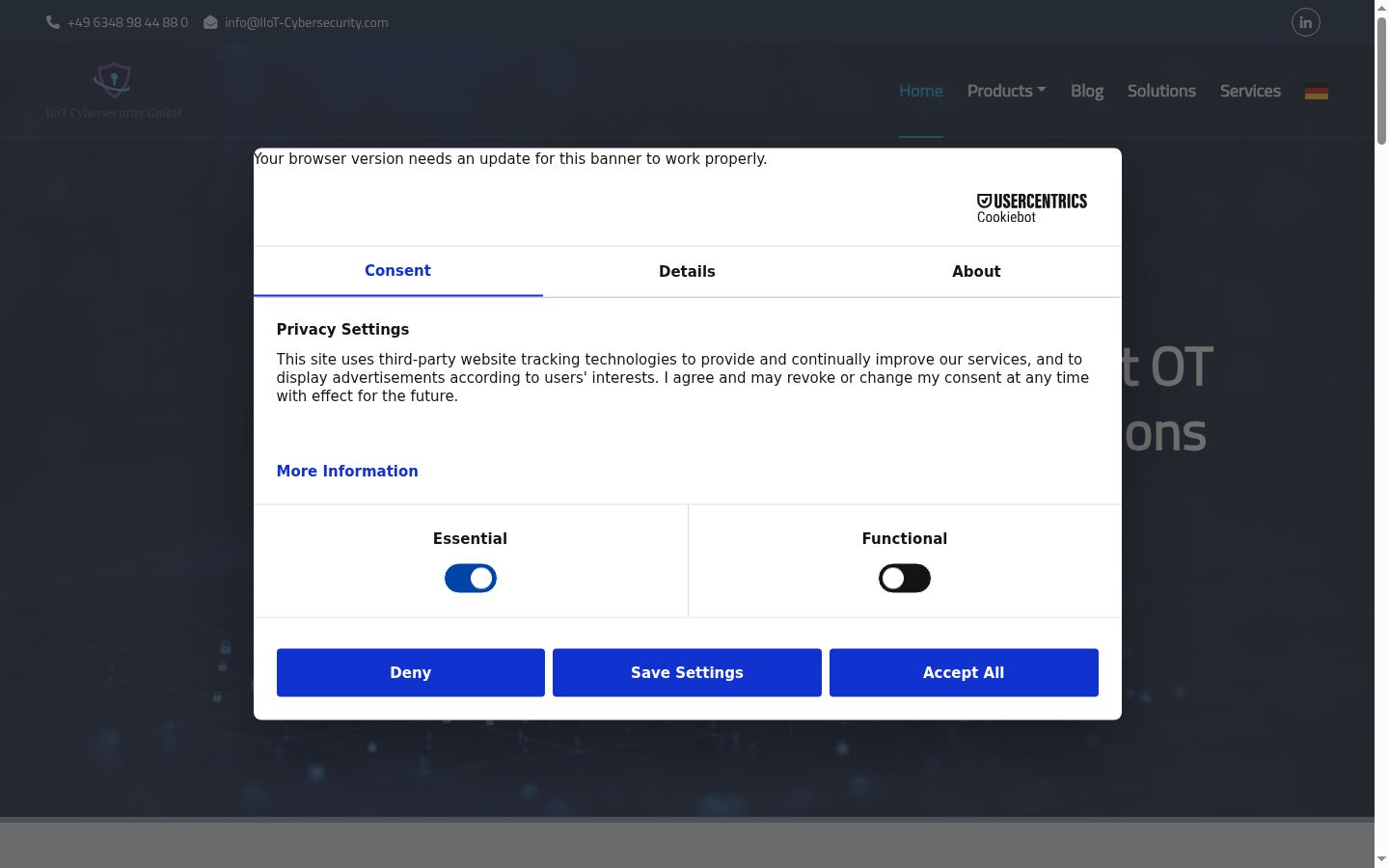
Task: Click Save Settings button
Action: (x=687, y=672)
